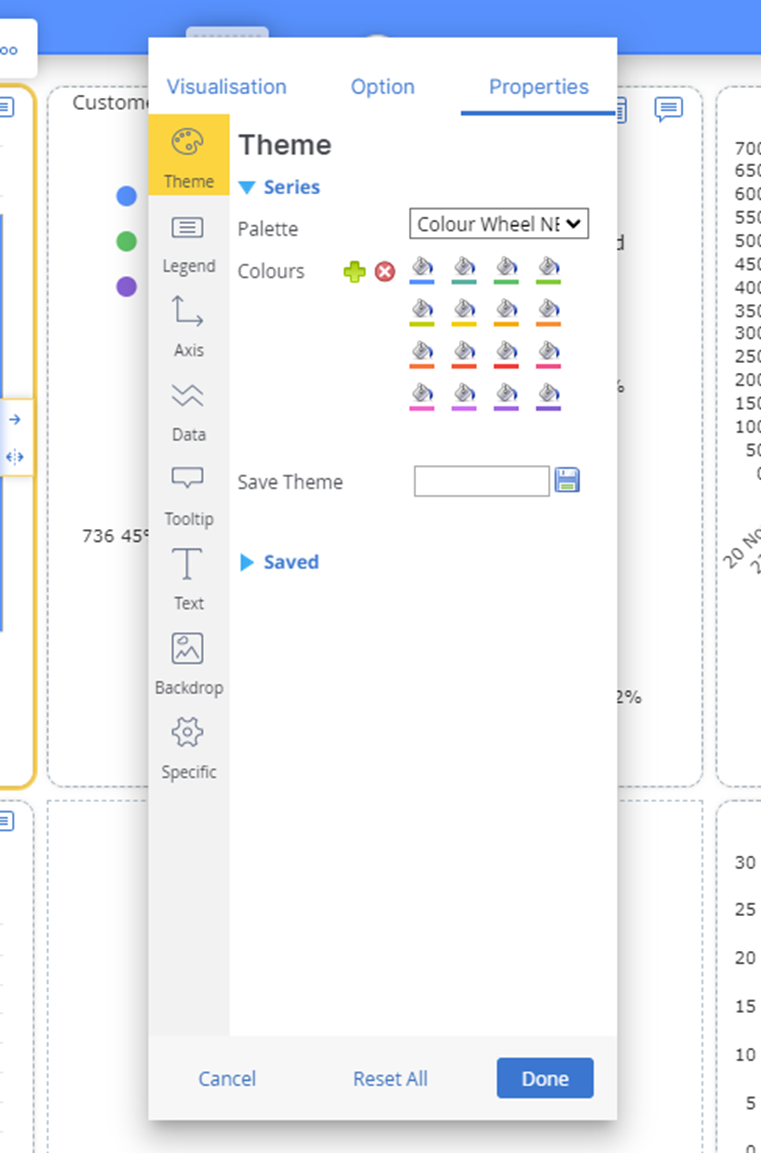
Task: Open the Specific settings gear section
Action: 188,748
